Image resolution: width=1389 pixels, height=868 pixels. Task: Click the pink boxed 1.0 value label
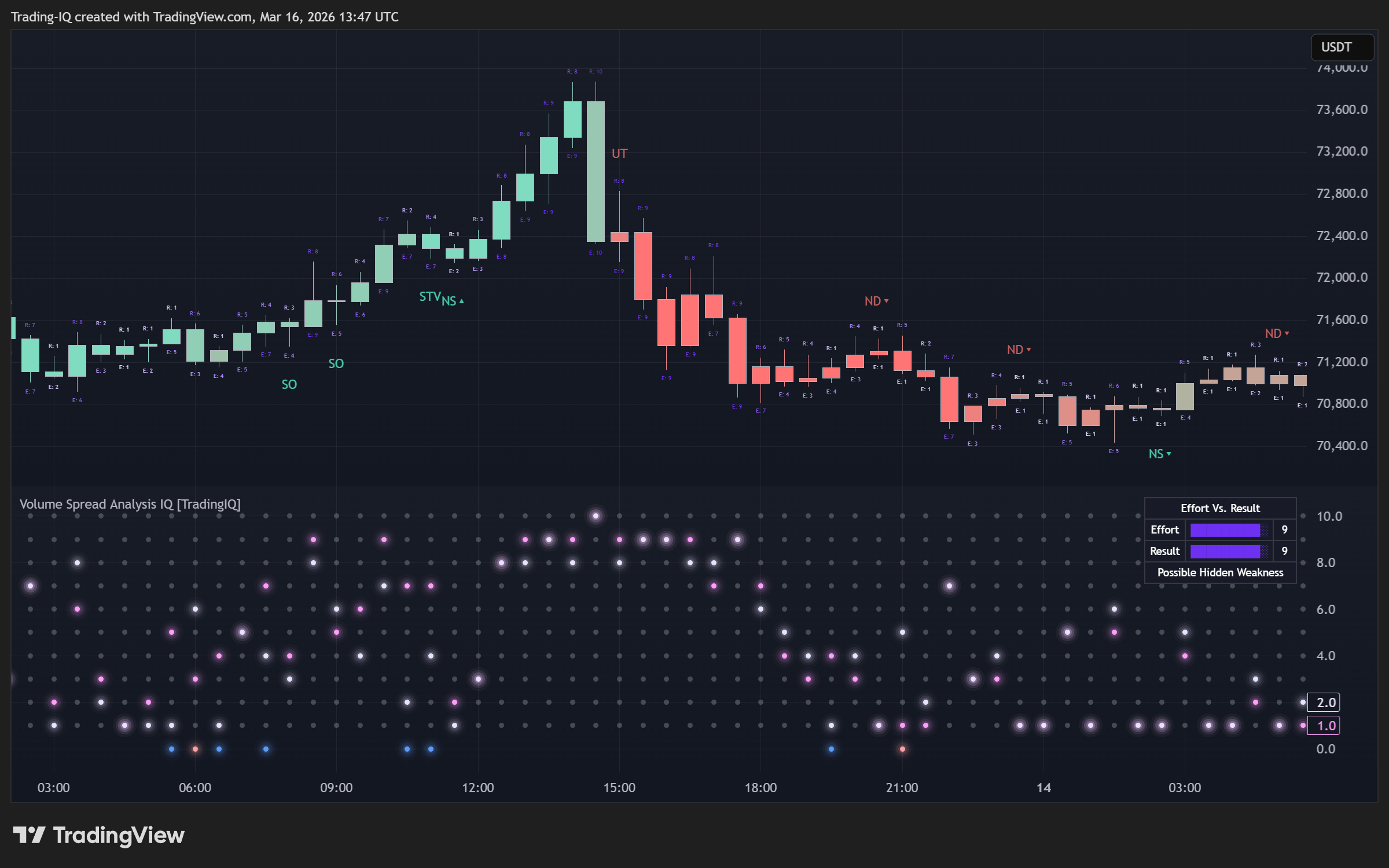(x=1325, y=726)
